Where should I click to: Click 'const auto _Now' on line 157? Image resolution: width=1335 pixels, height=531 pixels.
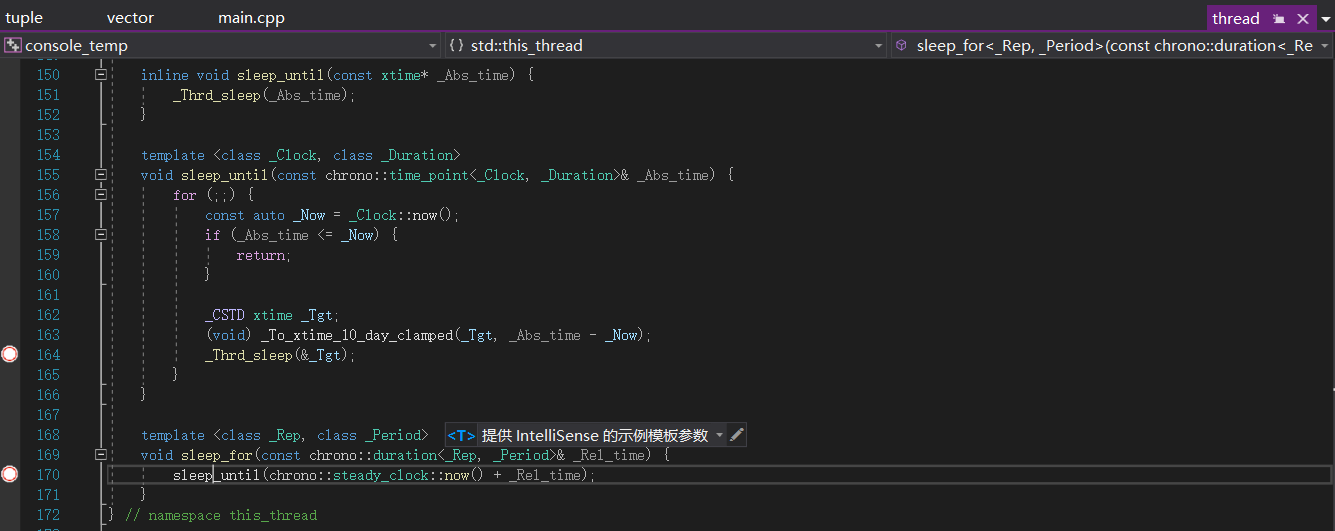(x=265, y=215)
